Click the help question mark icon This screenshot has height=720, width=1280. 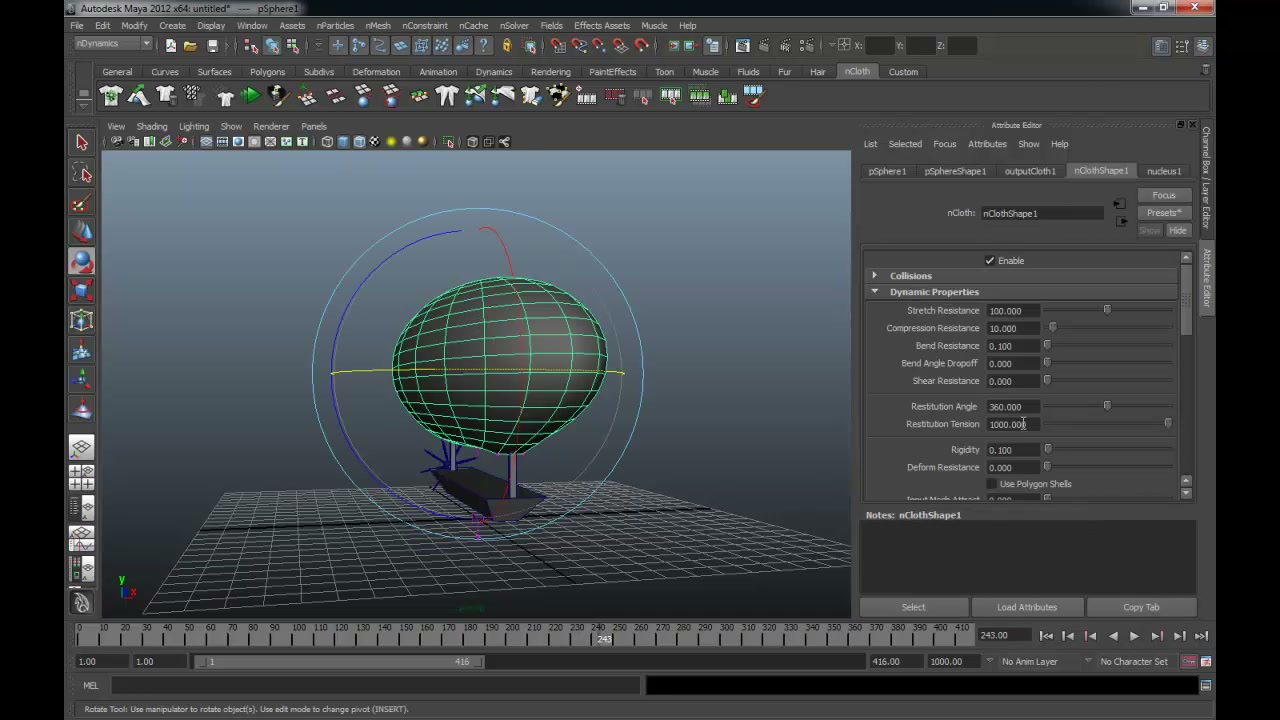(x=485, y=45)
